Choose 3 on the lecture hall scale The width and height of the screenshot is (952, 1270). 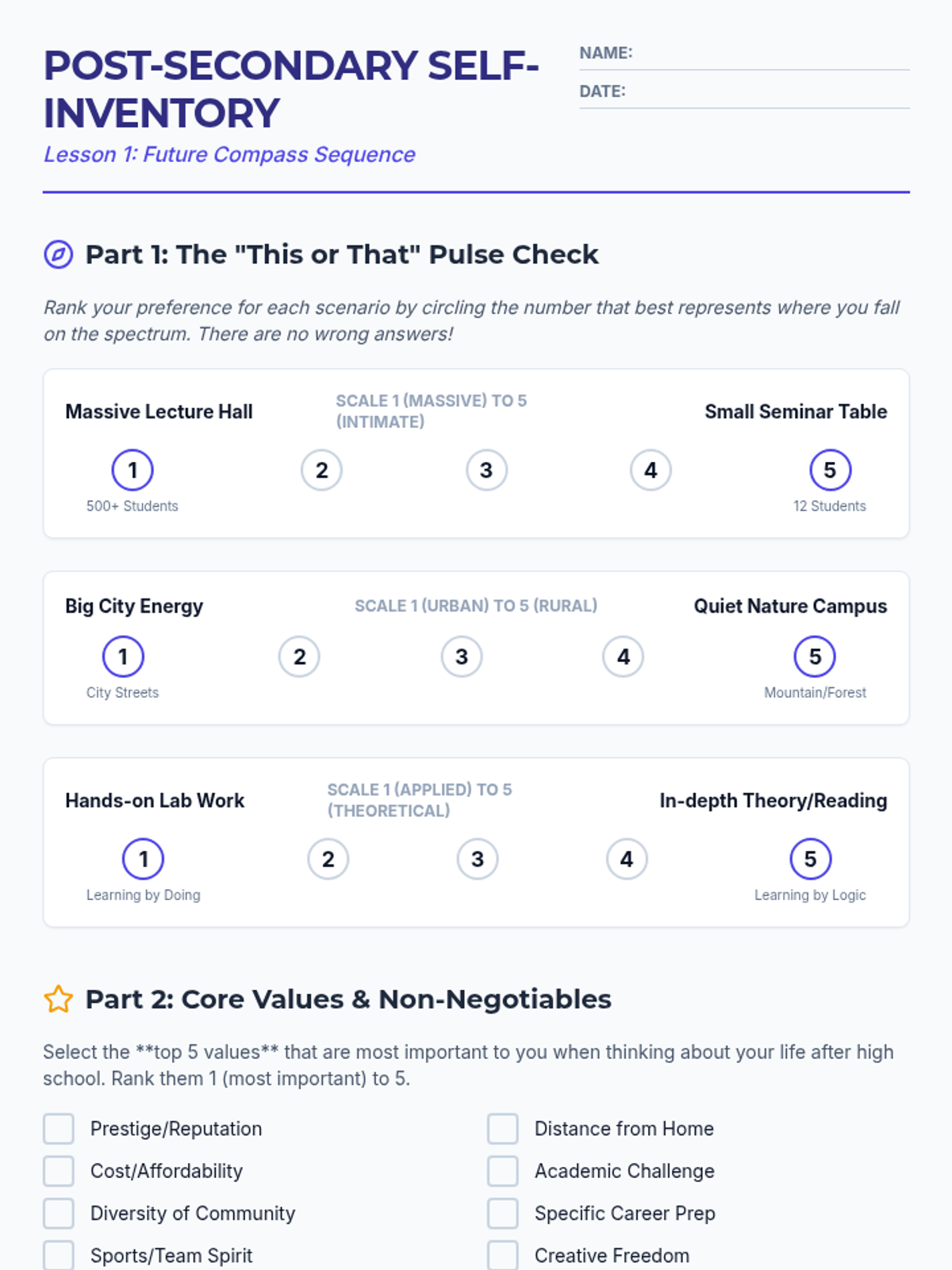486,470
